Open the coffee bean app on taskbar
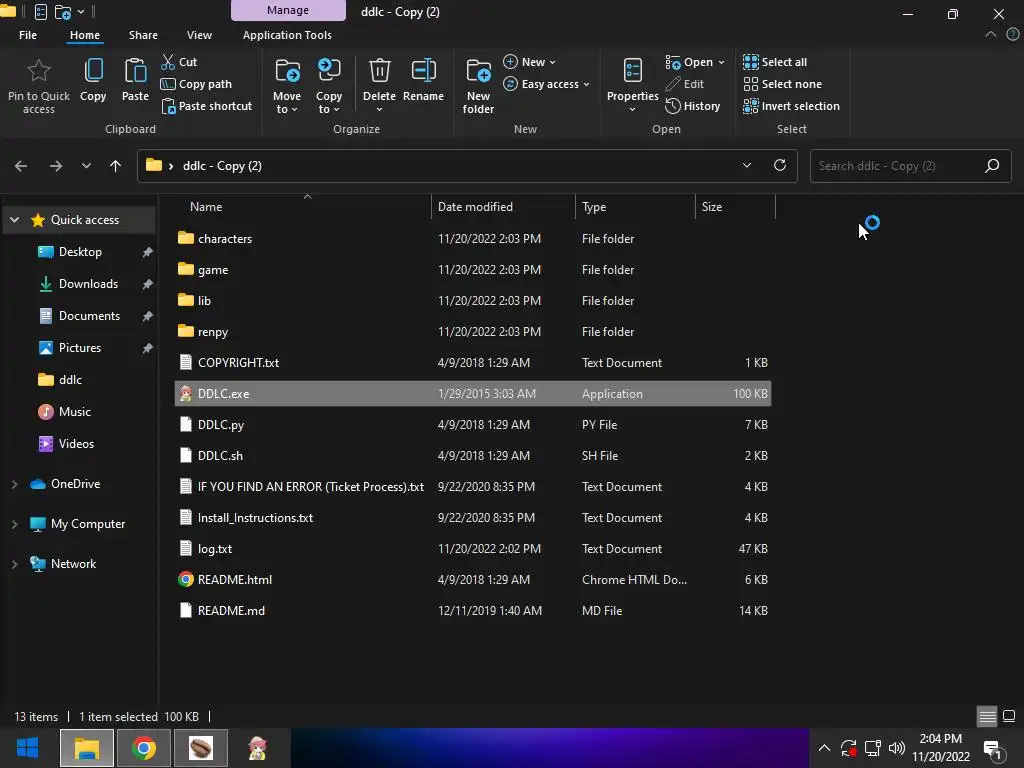Image resolution: width=1024 pixels, height=768 pixels. point(200,748)
